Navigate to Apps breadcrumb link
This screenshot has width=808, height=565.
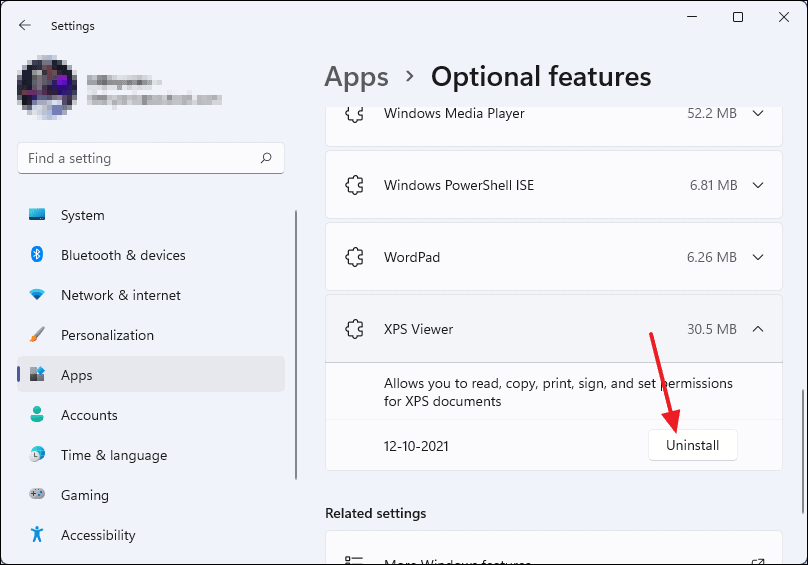pyautogui.click(x=356, y=77)
